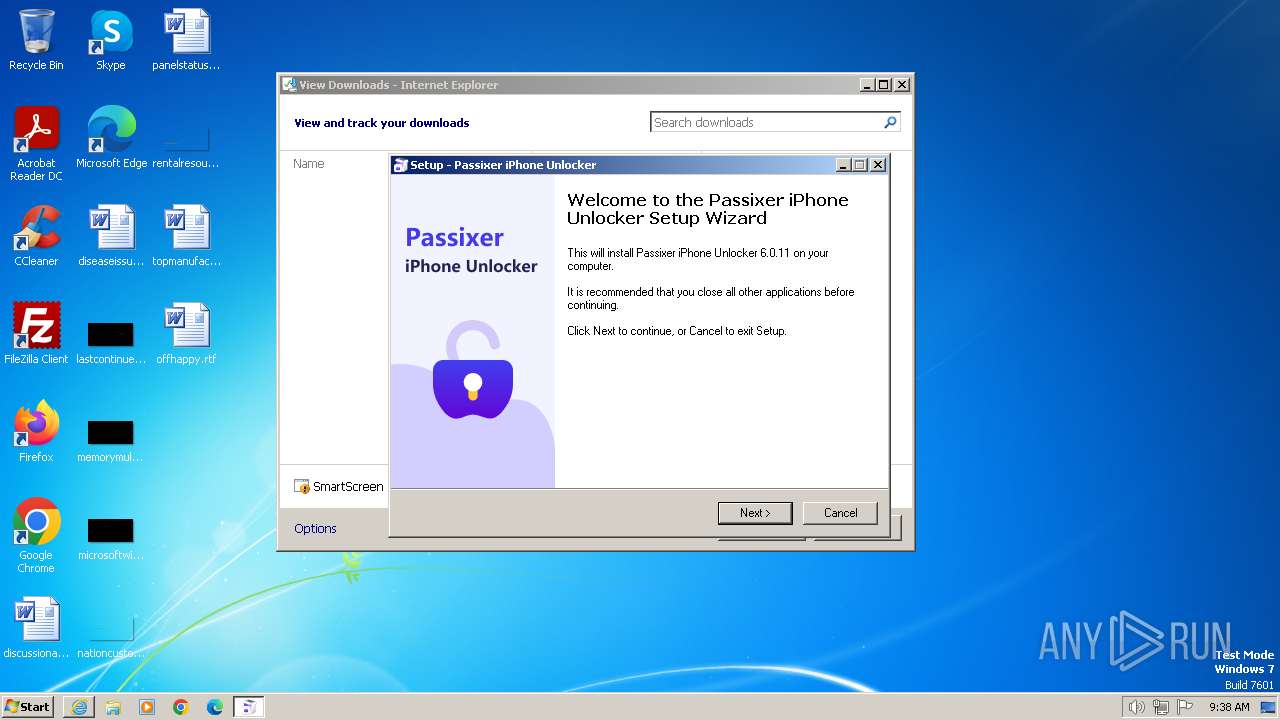Open the Microsoft Edge desktop shortcut
The height and width of the screenshot is (720, 1280).
coord(111,137)
